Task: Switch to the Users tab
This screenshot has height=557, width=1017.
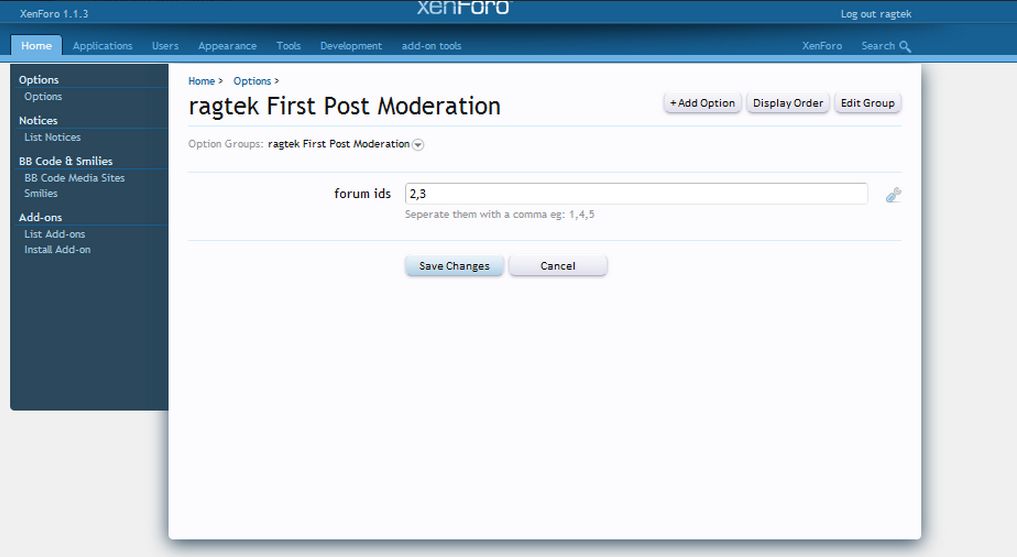Action: click(165, 46)
